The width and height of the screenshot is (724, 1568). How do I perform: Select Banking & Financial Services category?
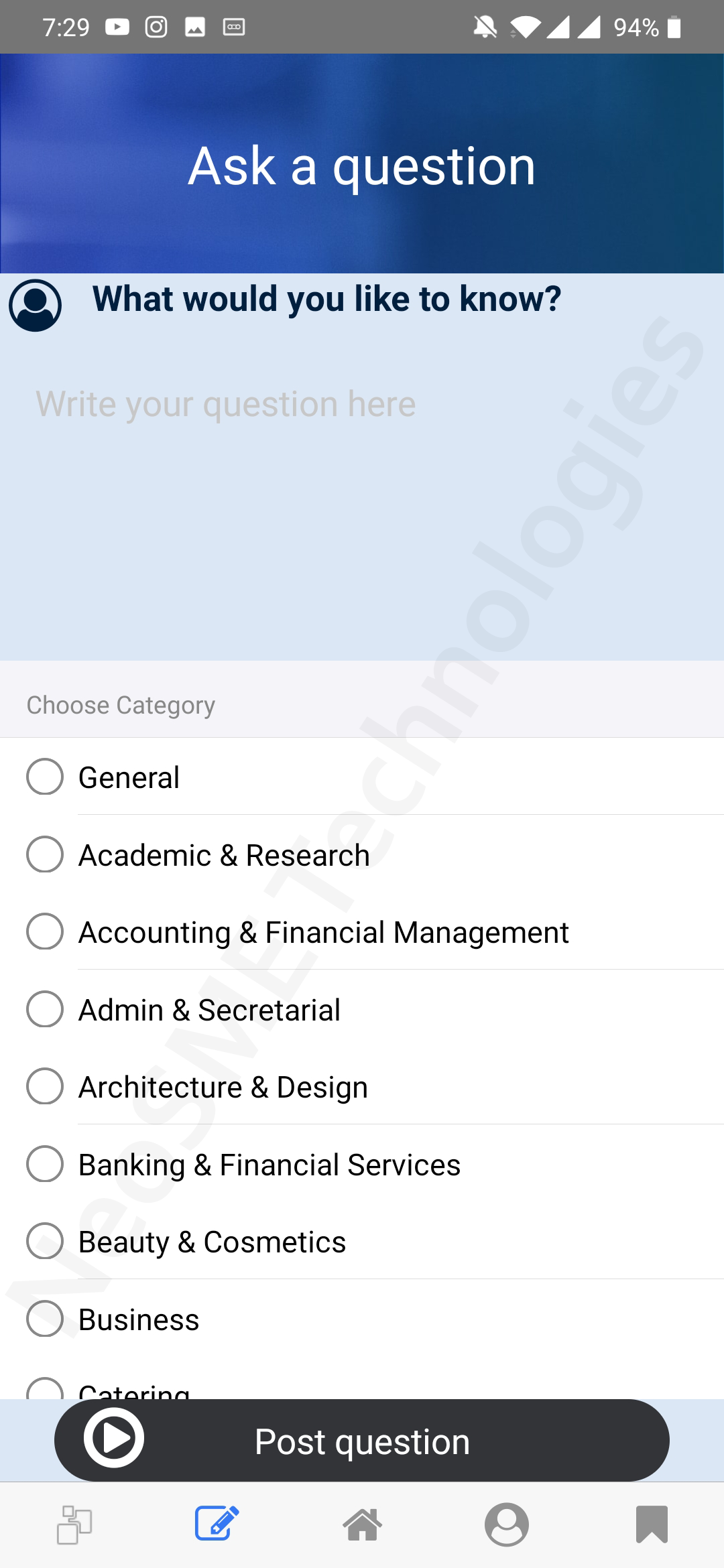[x=44, y=1165]
